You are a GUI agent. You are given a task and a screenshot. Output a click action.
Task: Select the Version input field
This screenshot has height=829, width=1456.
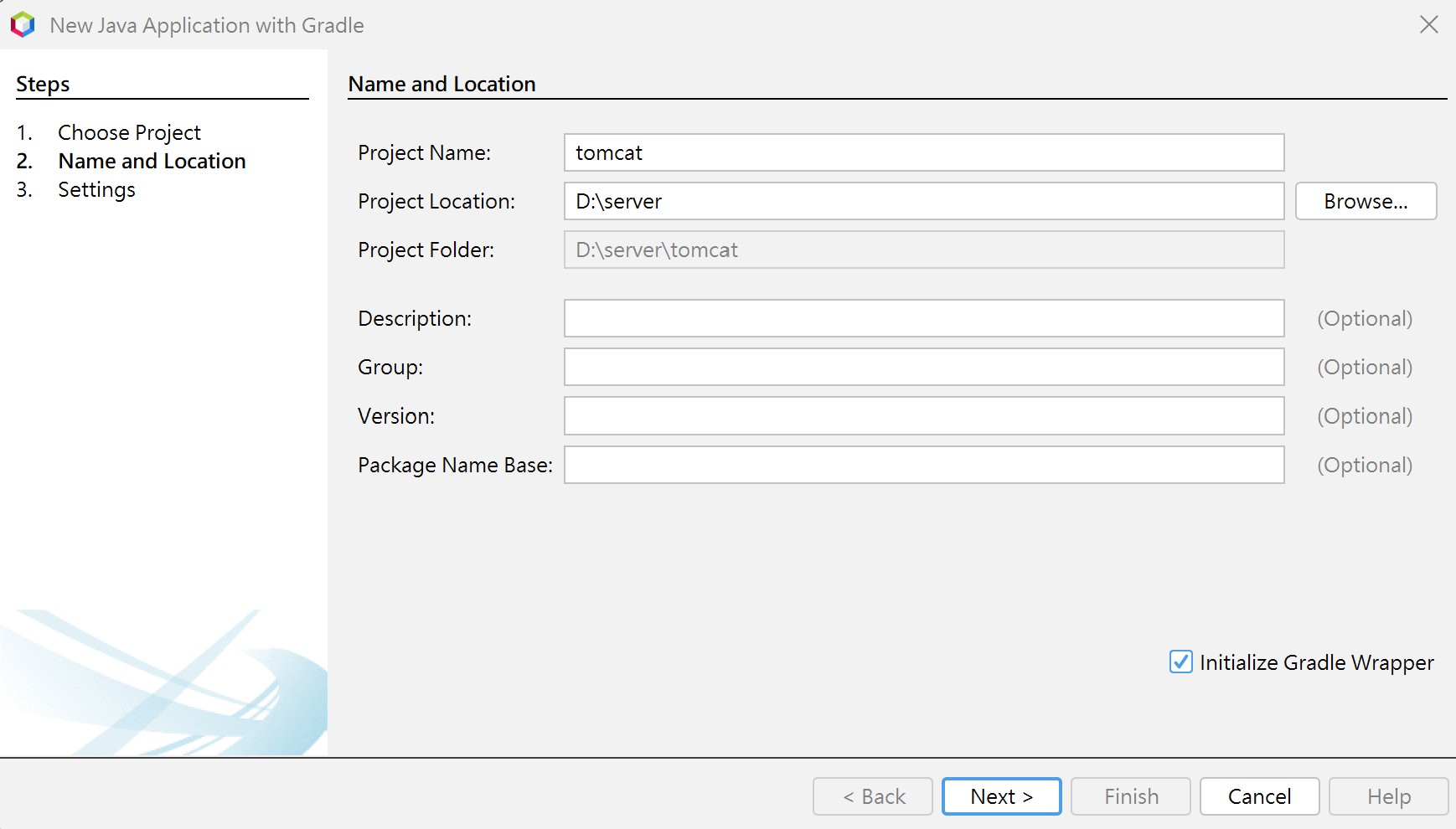point(923,416)
